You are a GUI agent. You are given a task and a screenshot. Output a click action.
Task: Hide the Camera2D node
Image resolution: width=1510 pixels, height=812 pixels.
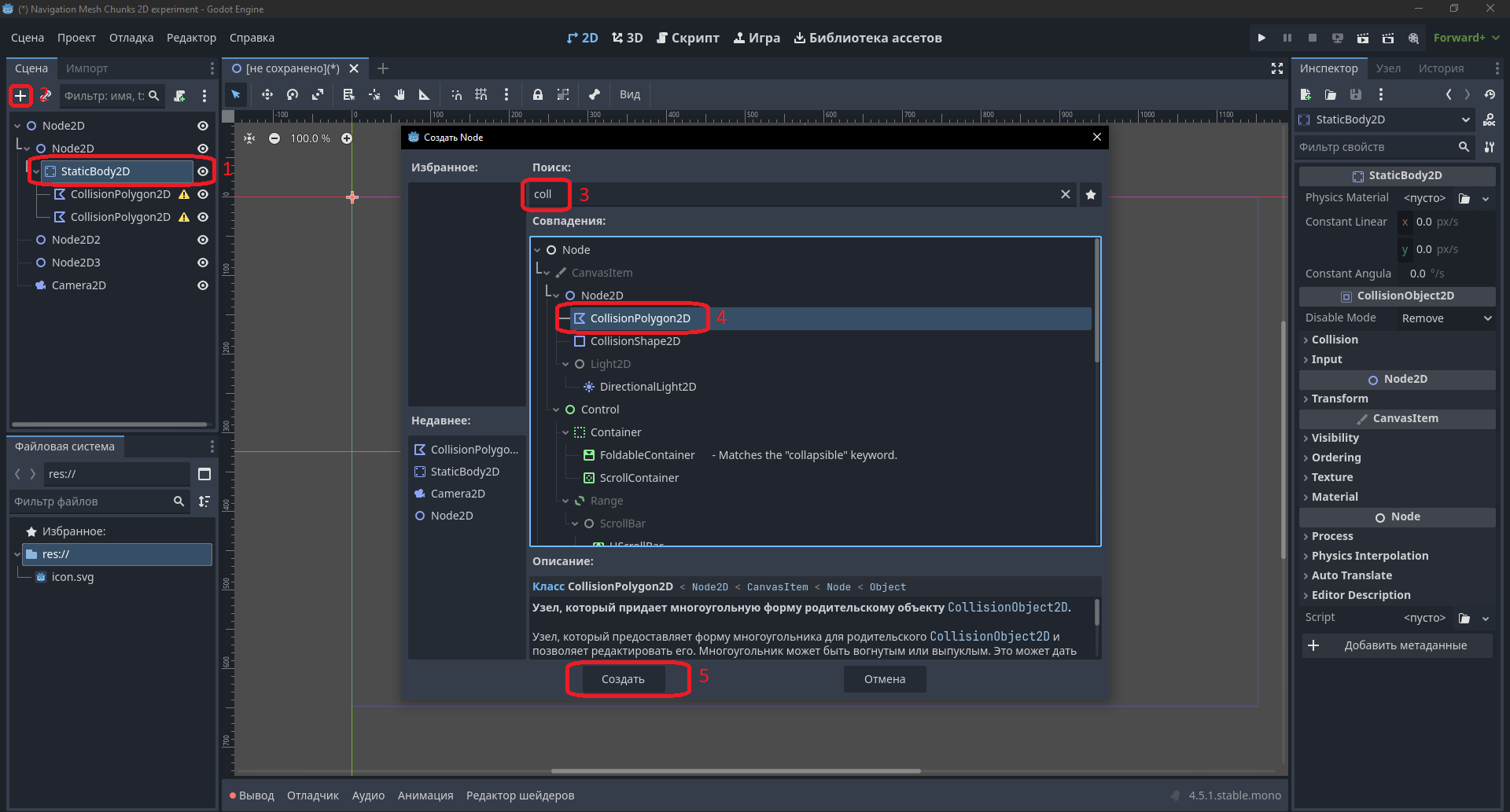tap(203, 285)
